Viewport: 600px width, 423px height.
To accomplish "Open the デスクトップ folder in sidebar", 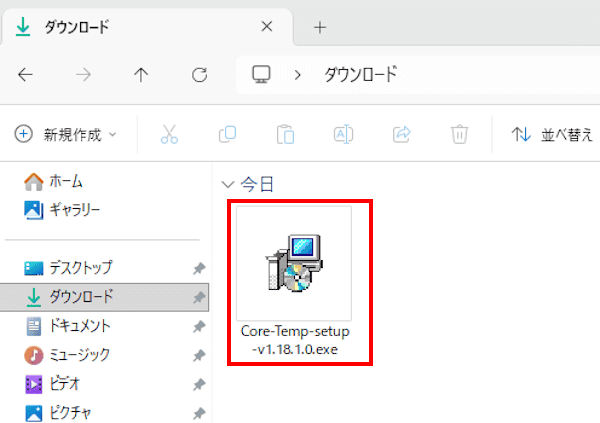I will click(80, 268).
